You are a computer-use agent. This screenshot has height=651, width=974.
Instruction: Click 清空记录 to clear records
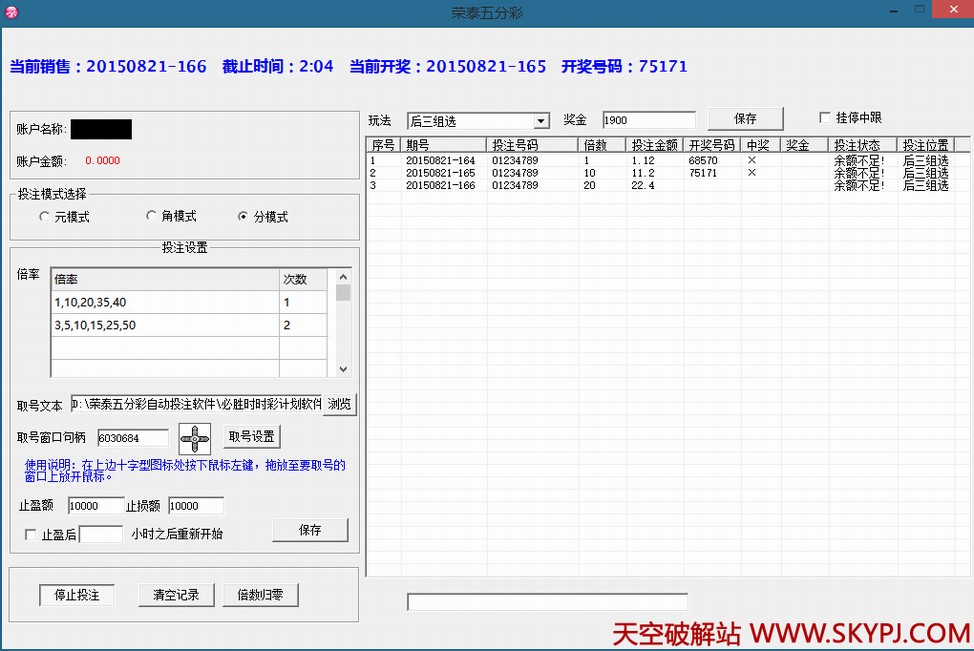(x=176, y=595)
